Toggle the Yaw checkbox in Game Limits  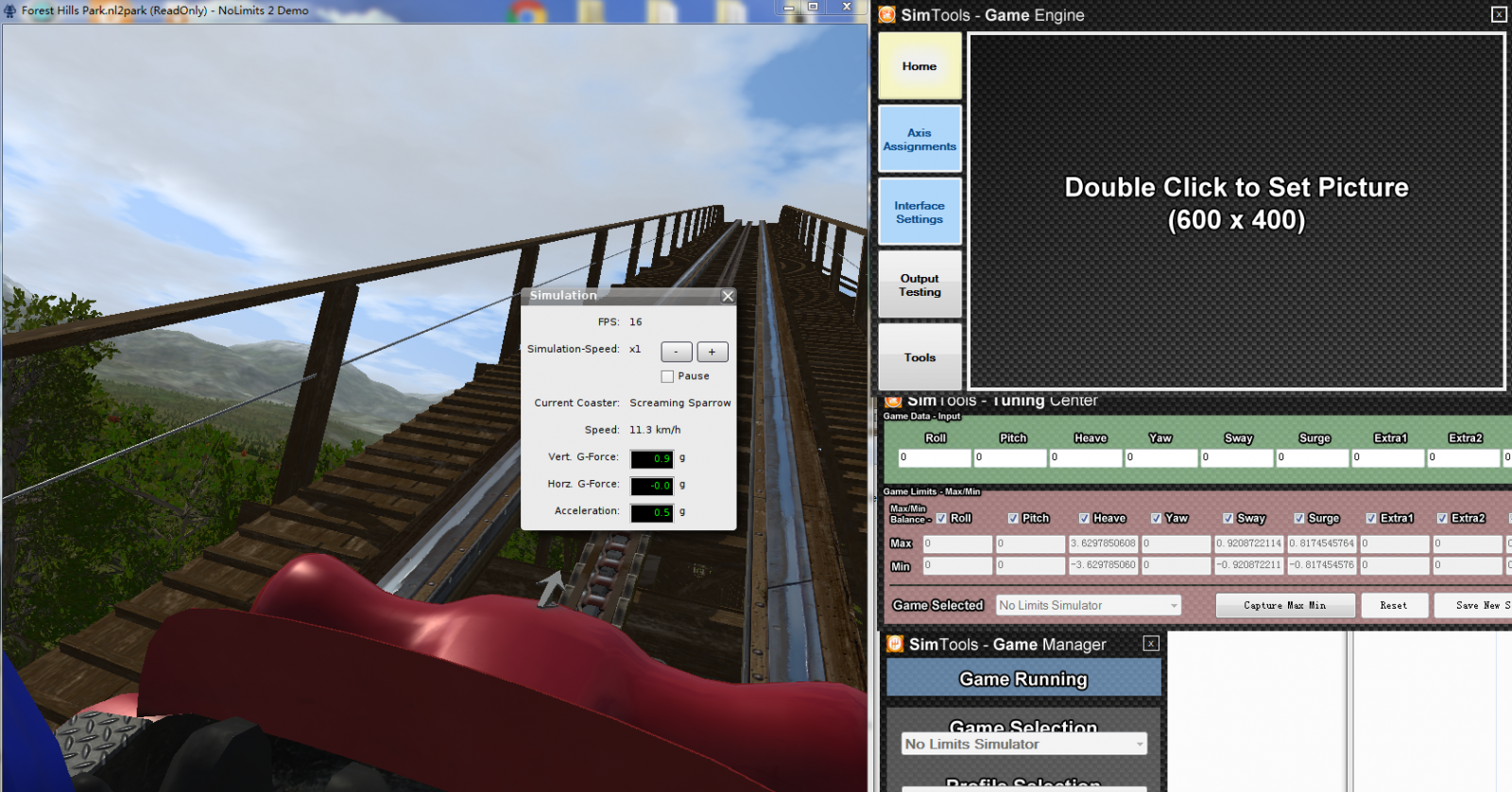point(1156,518)
